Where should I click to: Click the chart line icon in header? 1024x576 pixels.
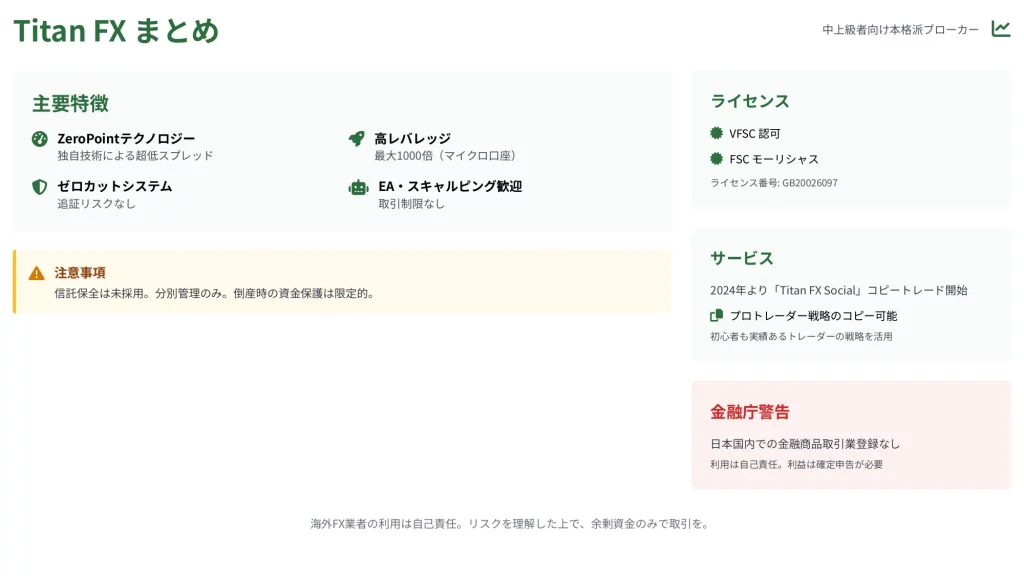[x=1001, y=29]
